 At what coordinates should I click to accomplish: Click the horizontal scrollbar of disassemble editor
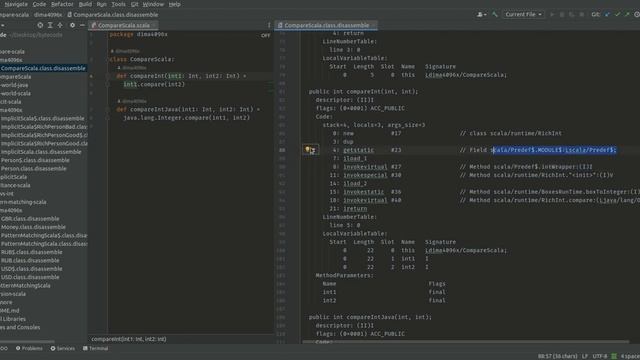(465, 342)
